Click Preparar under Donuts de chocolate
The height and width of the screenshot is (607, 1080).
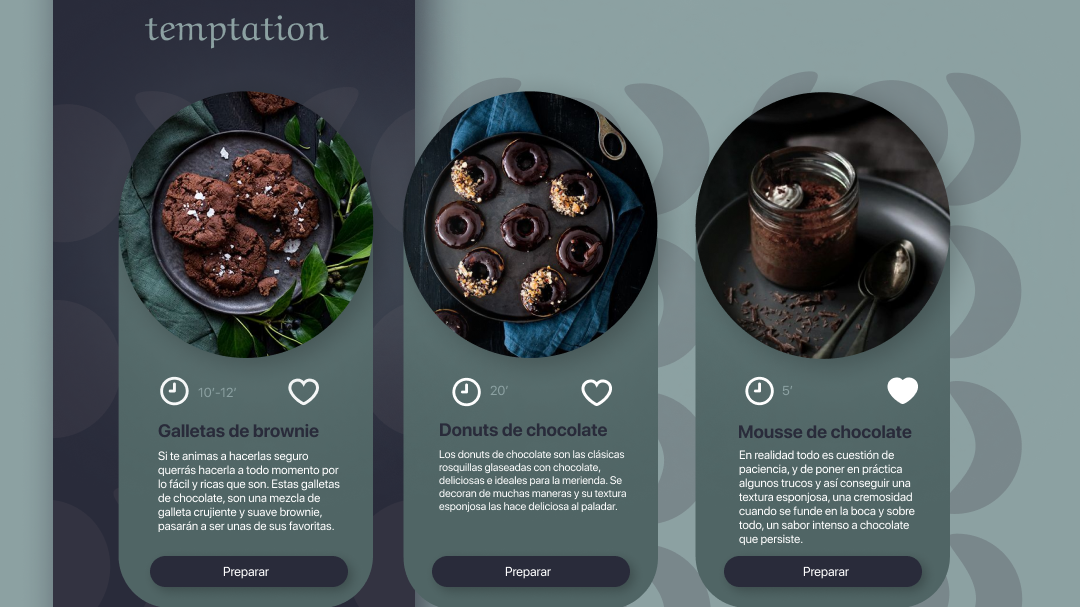[530, 572]
